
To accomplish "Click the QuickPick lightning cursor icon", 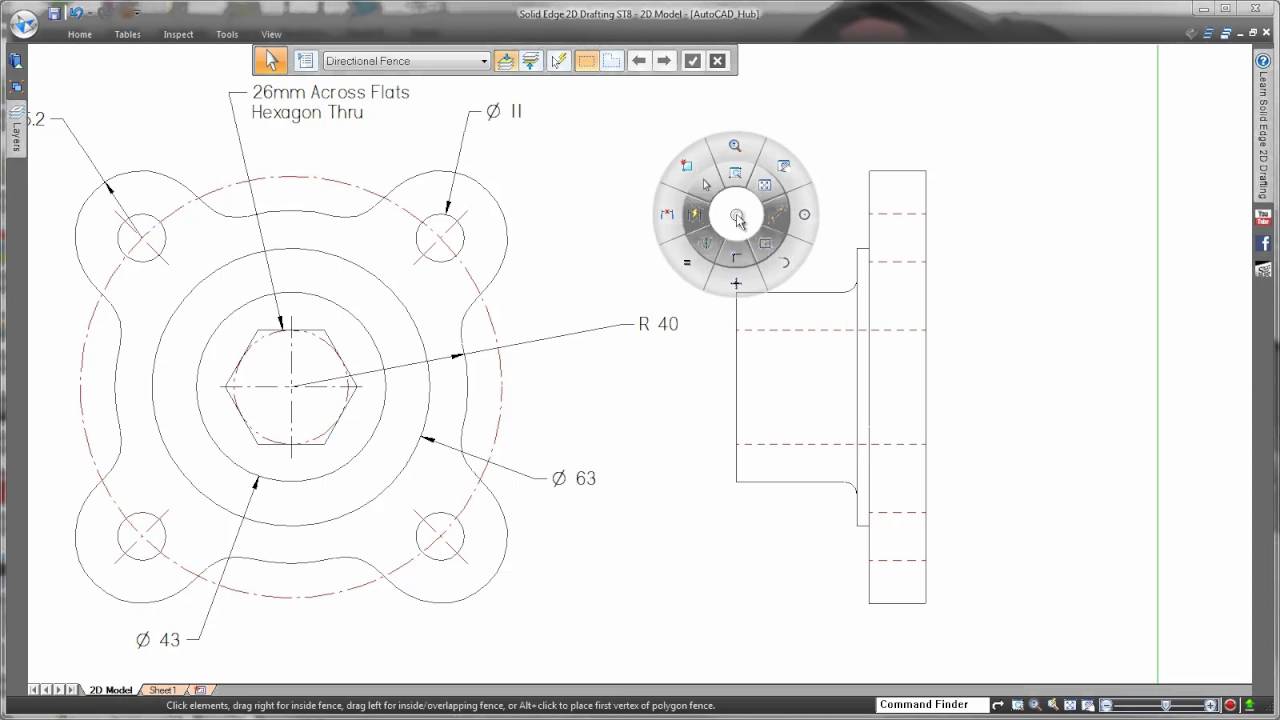I will (559, 61).
